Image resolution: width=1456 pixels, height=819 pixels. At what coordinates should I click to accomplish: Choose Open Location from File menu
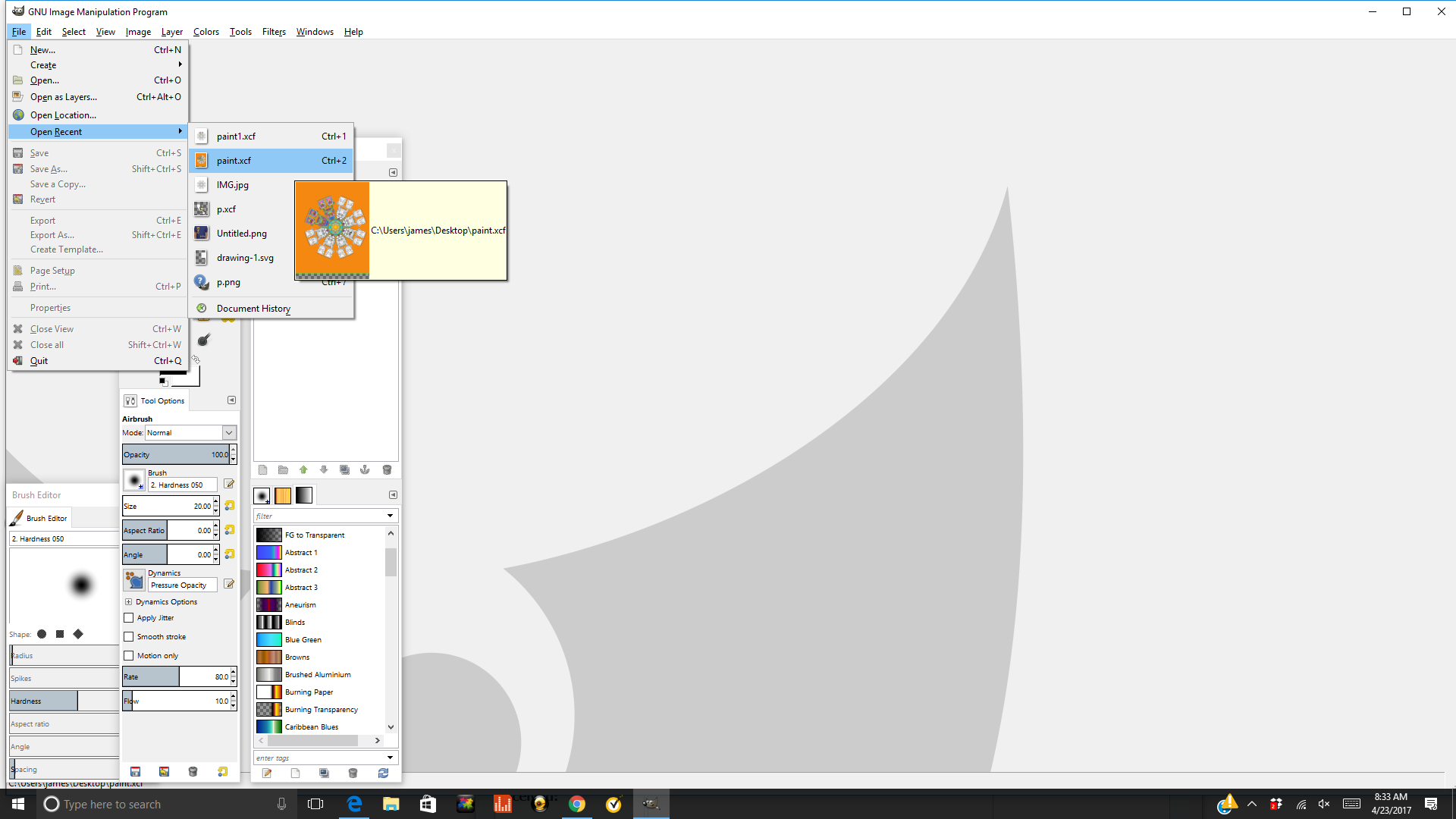98,115
